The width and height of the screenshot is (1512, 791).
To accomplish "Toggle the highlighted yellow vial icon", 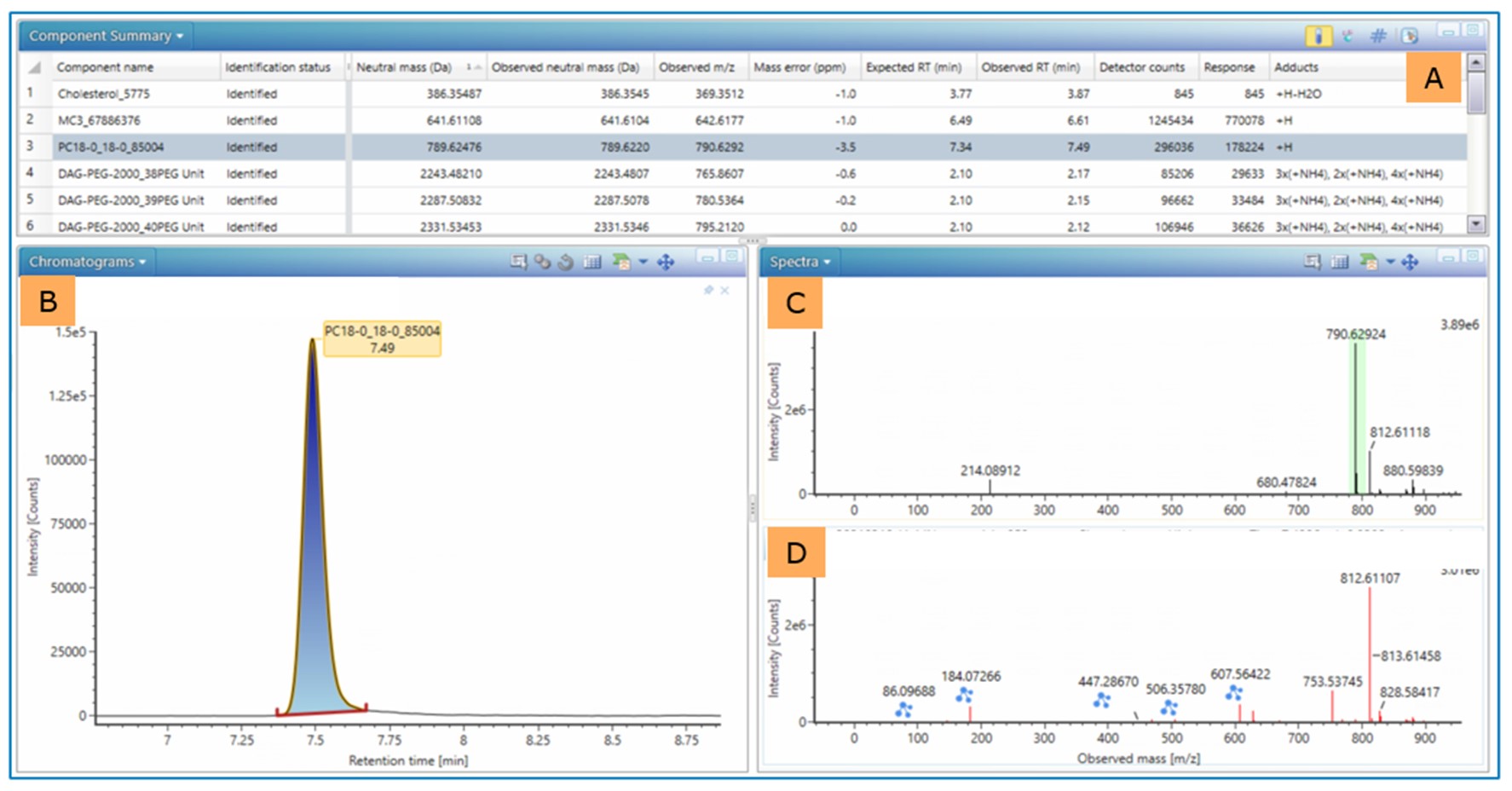I will pos(1318,36).
